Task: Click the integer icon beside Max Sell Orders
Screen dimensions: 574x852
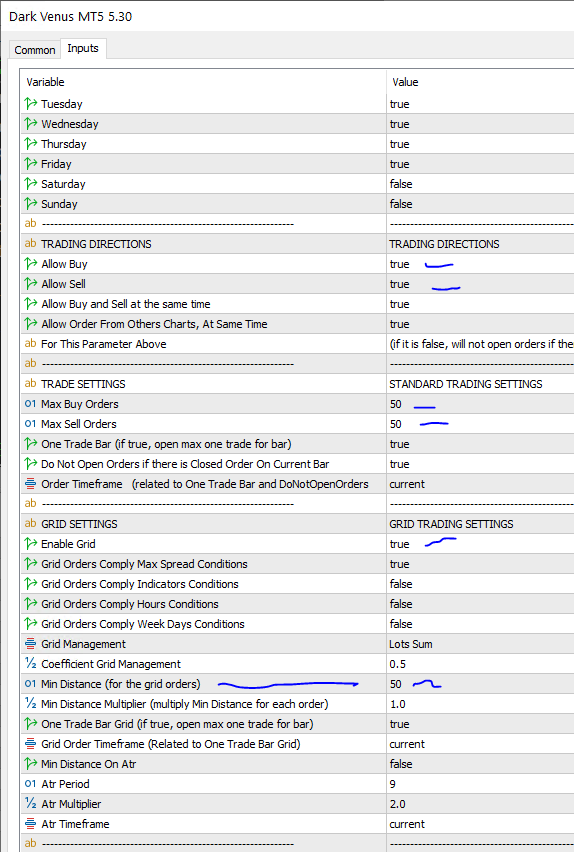Action: [x=30, y=424]
